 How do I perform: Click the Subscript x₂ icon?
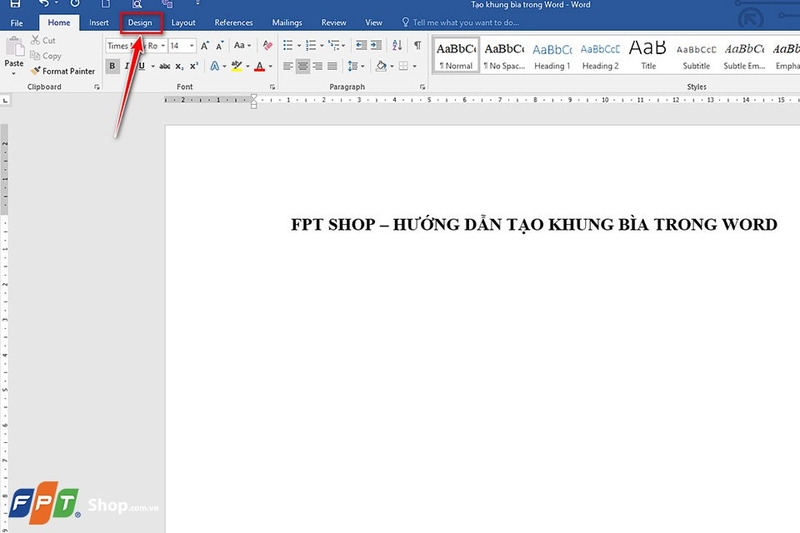pos(179,66)
